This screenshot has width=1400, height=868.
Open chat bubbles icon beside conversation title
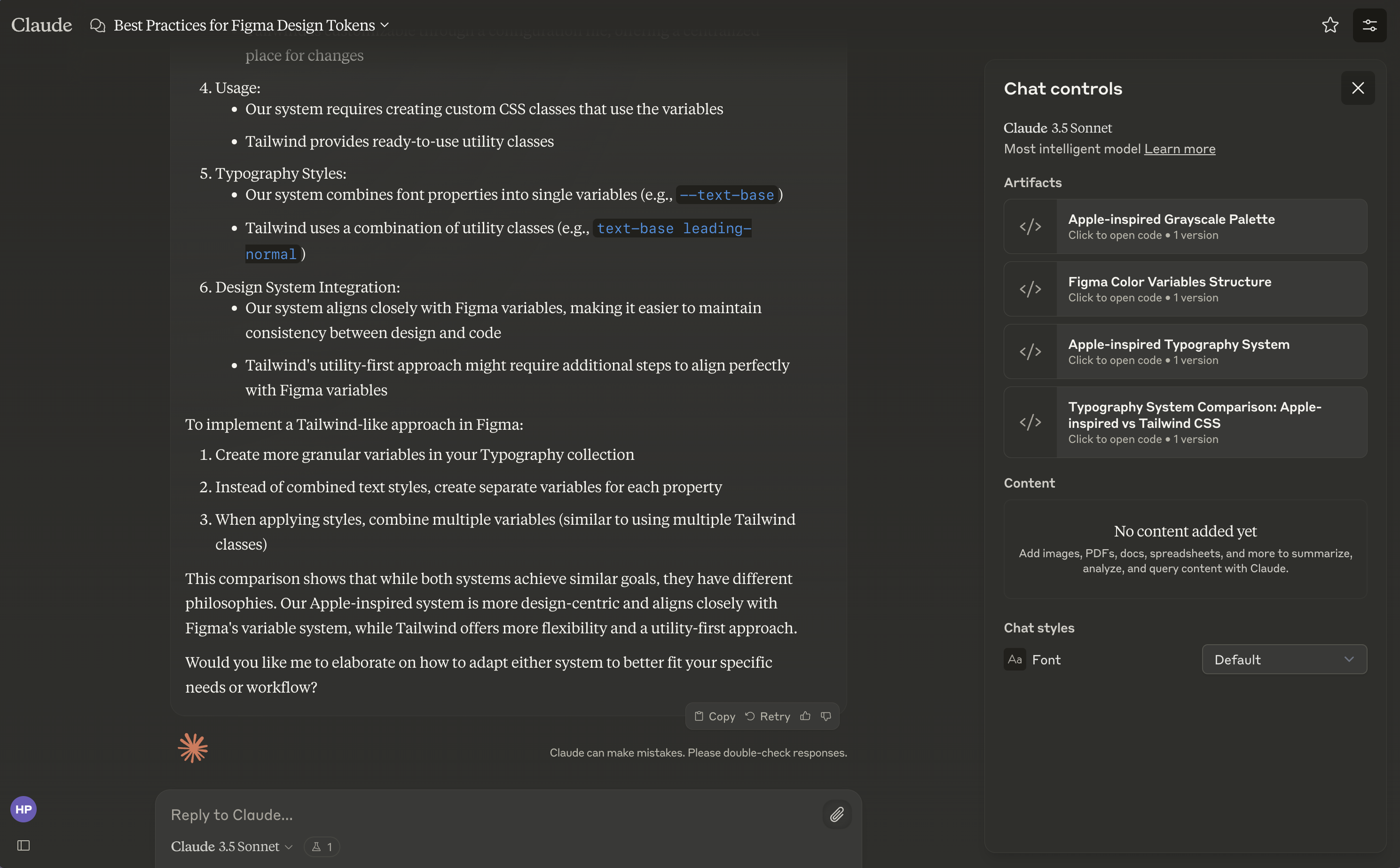coord(98,25)
